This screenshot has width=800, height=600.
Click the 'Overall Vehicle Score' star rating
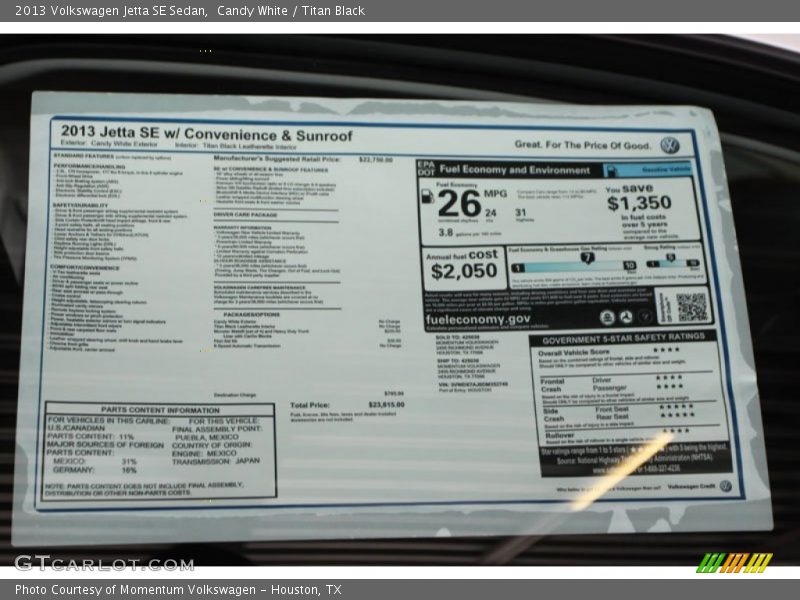click(x=666, y=349)
